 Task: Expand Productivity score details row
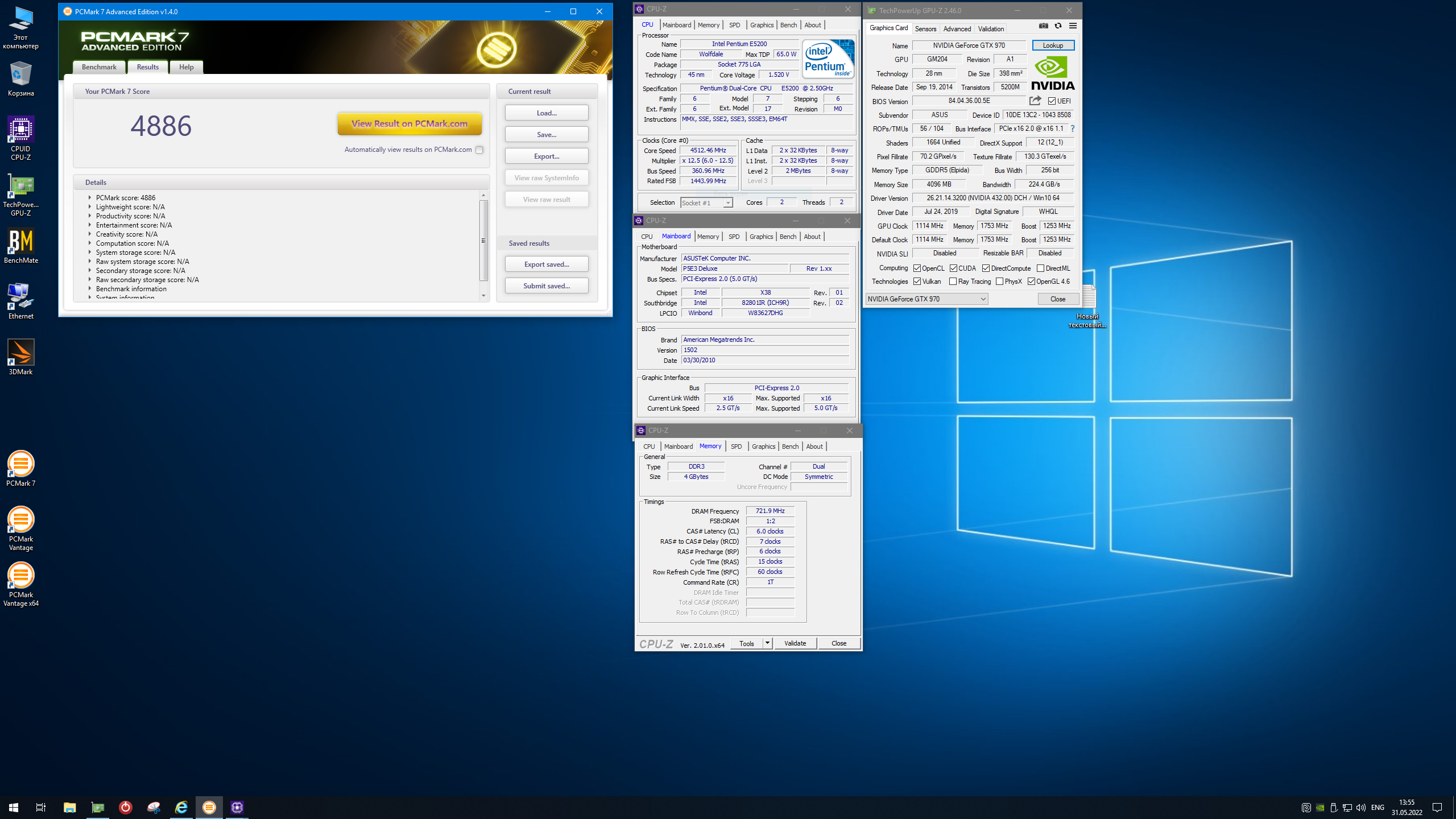(x=89, y=216)
